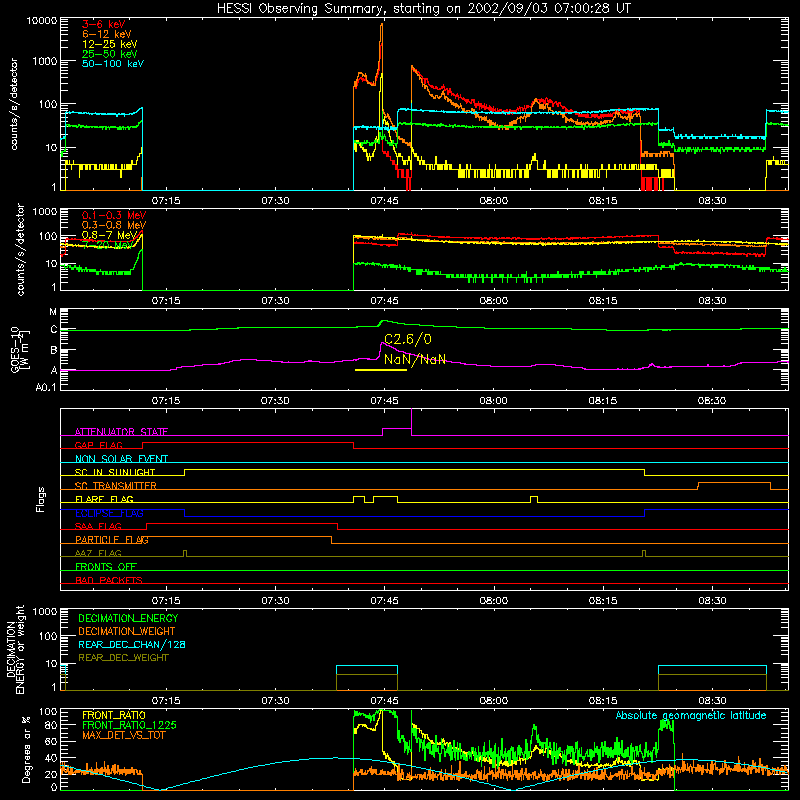The width and height of the screenshot is (800, 800).
Task: Select the DECIMATION_ENERGY legend label
Action: (128, 618)
